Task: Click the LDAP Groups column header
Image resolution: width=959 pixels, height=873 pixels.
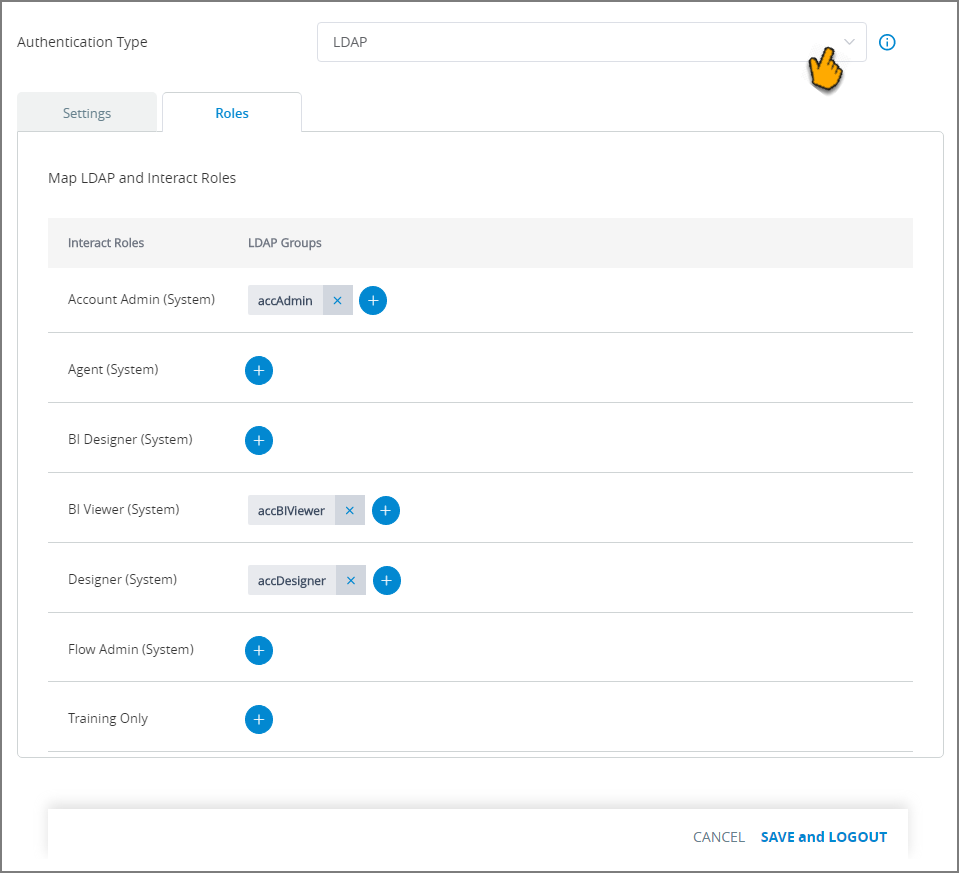Action: click(284, 243)
